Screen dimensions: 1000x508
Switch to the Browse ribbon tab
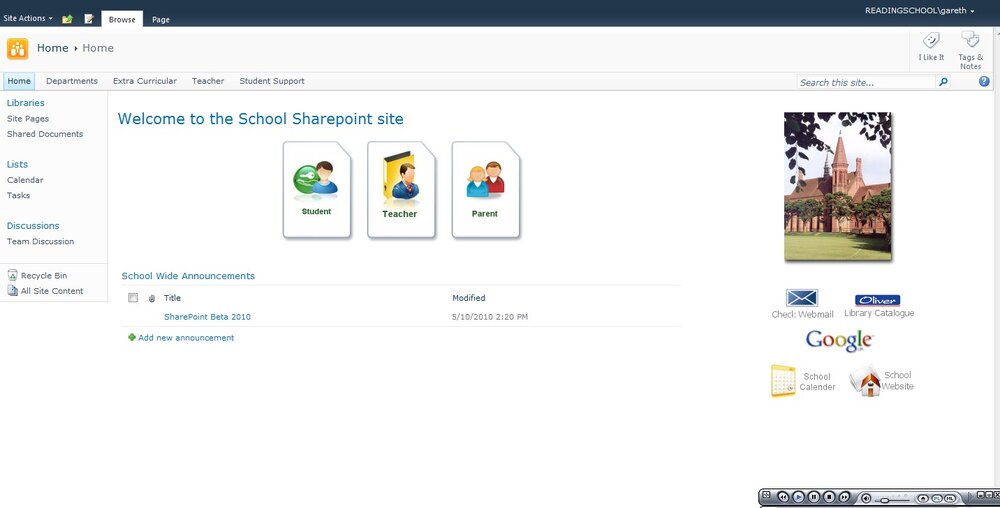point(122,19)
